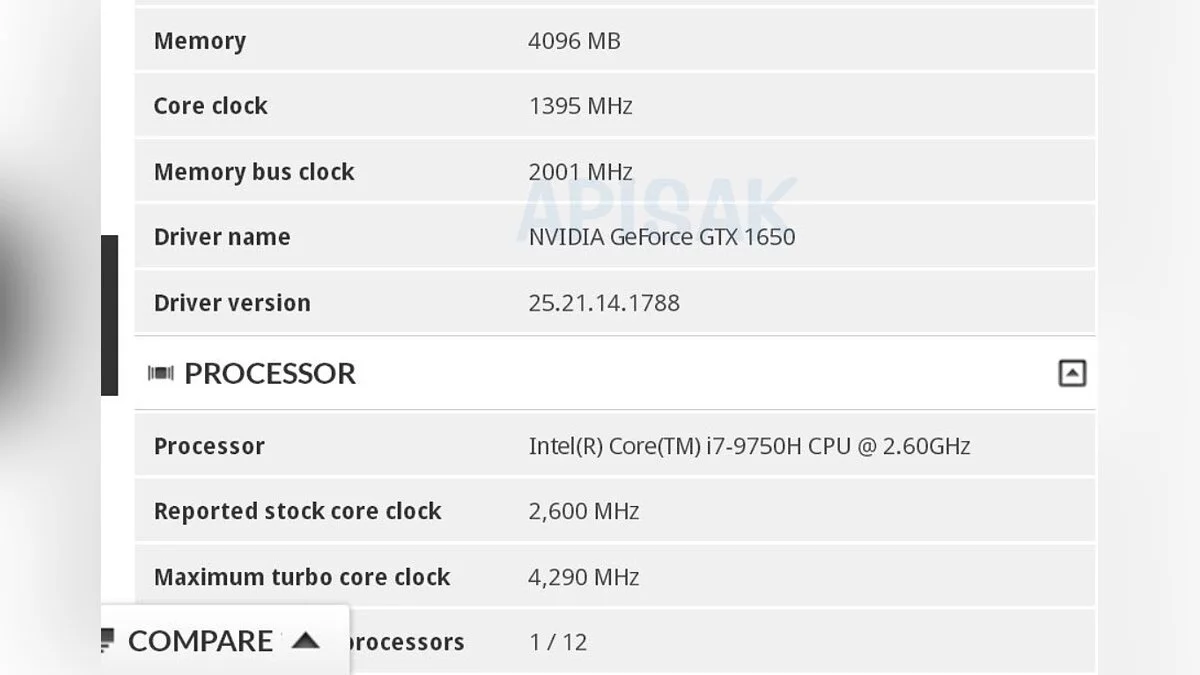
Task: Select the 2001 MHz bus clock value
Action: [x=580, y=172]
